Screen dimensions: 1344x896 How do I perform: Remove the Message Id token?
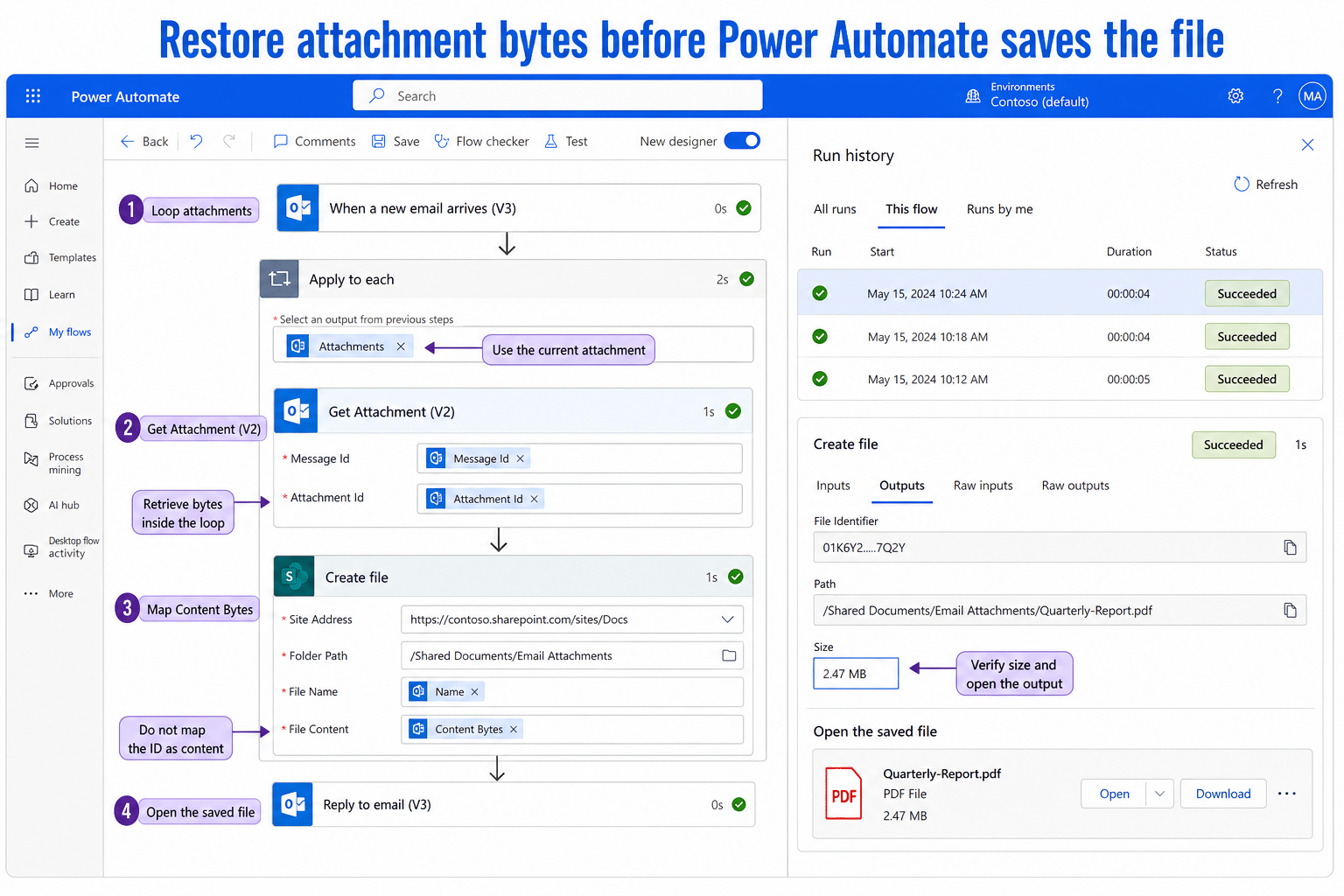521,459
